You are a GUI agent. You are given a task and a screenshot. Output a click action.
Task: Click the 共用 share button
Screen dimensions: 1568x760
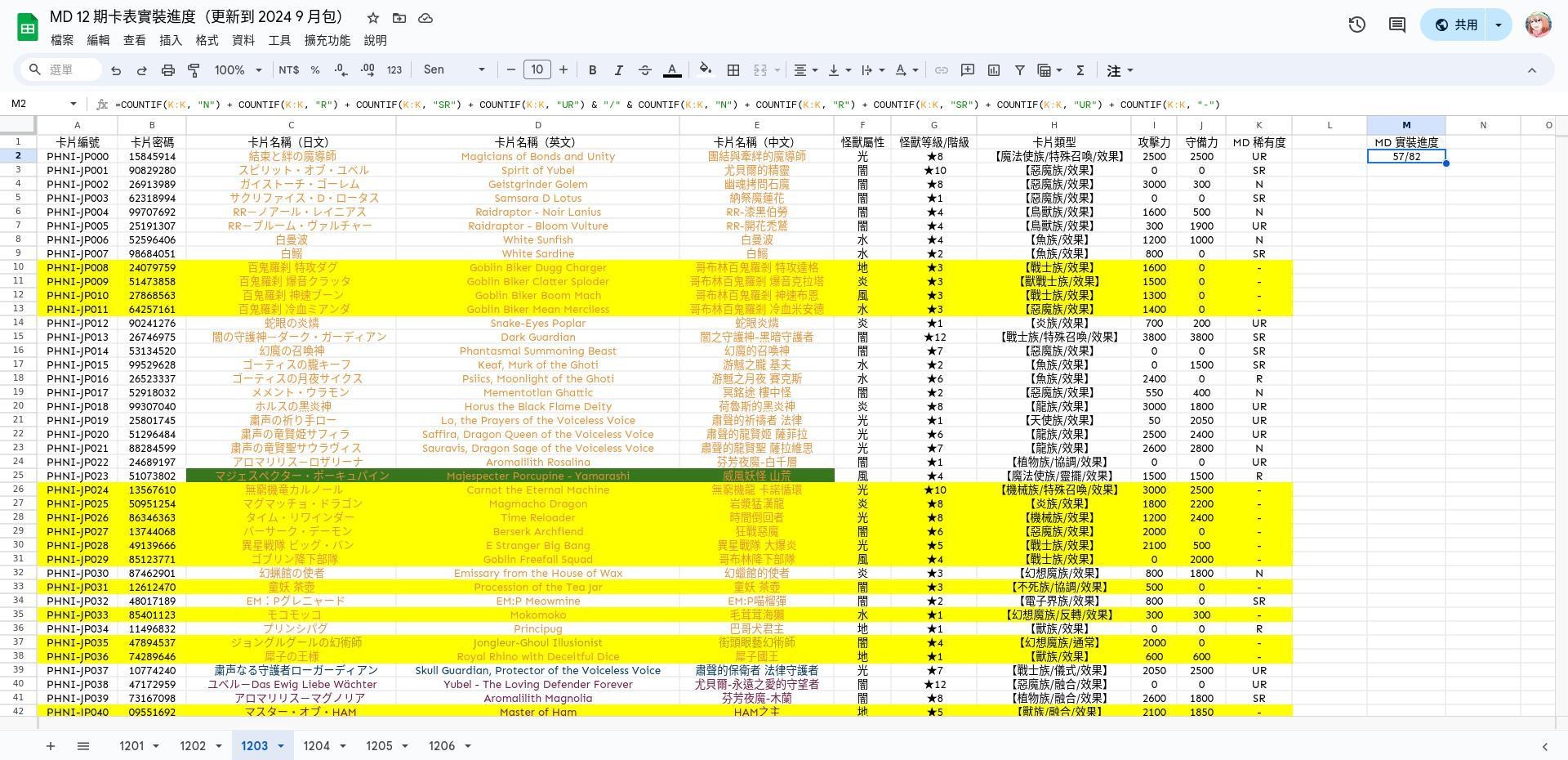pyautogui.click(x=1454, y=25)
